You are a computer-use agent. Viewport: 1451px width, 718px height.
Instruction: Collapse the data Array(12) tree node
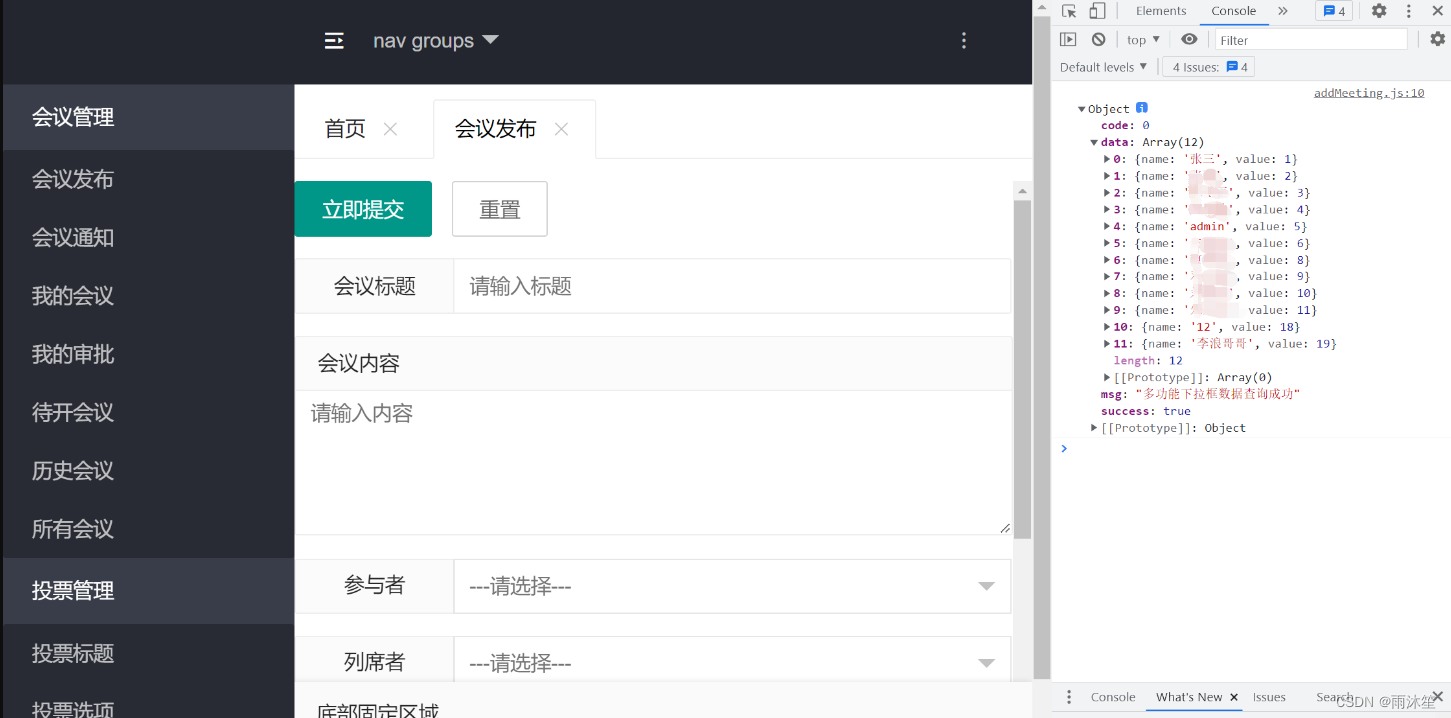1094,143
